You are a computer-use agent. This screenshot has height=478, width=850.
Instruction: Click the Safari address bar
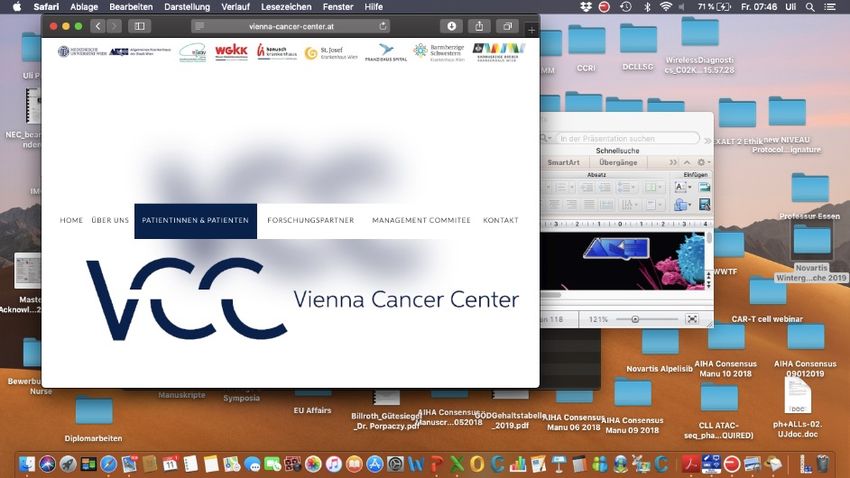pyautogui.click(x=291, y=26)
